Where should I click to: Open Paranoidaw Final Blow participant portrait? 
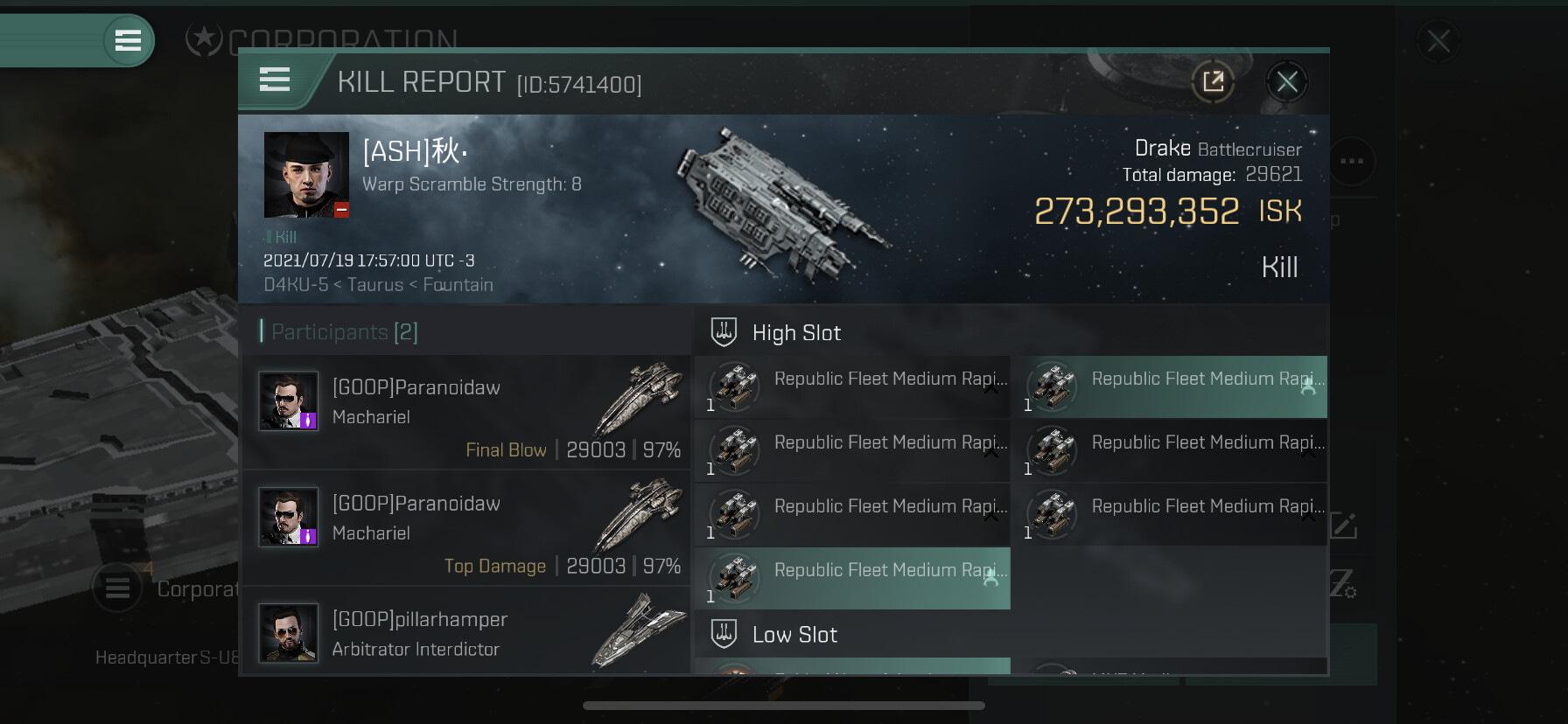point(289,401)
